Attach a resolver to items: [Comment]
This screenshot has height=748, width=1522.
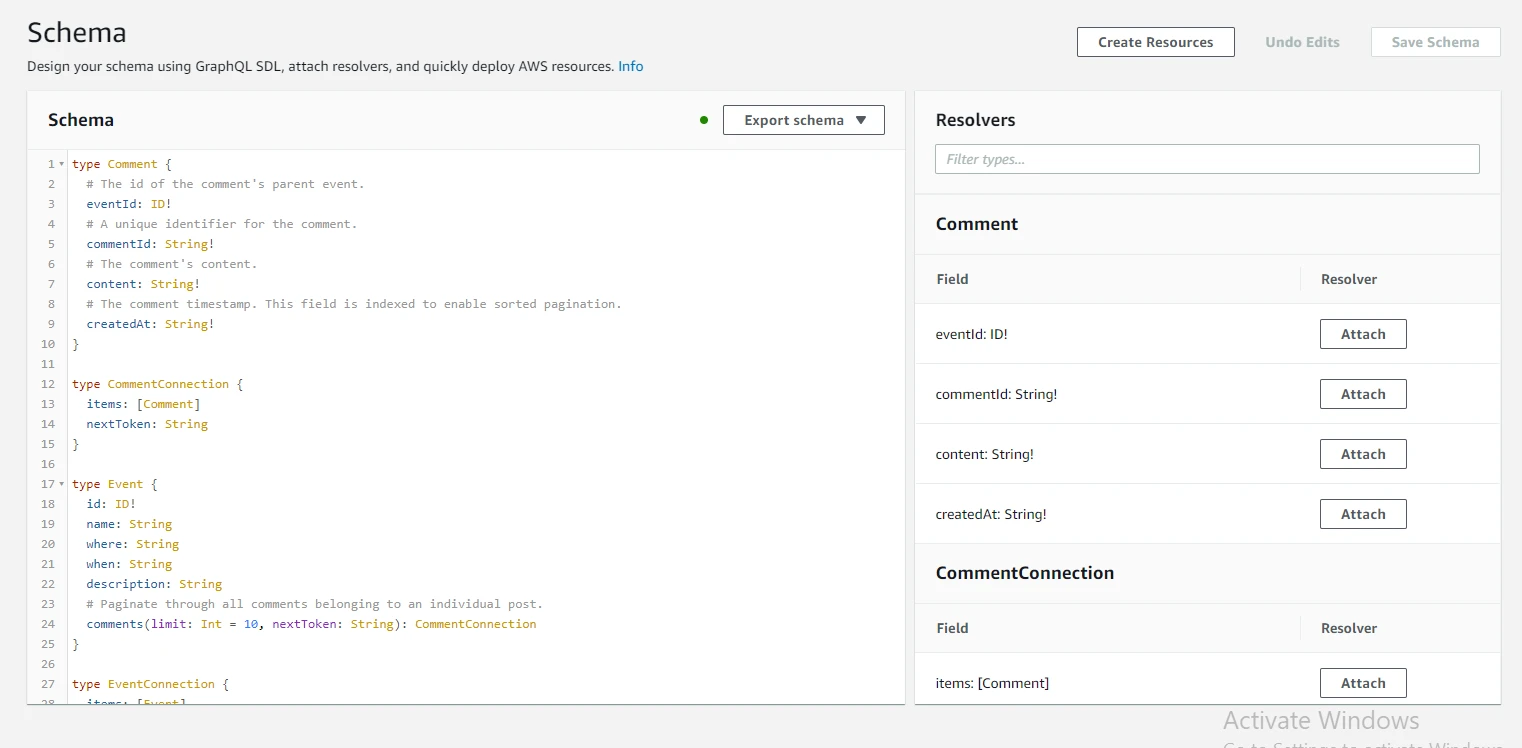pyautogui.click(x=1362, y=683)
